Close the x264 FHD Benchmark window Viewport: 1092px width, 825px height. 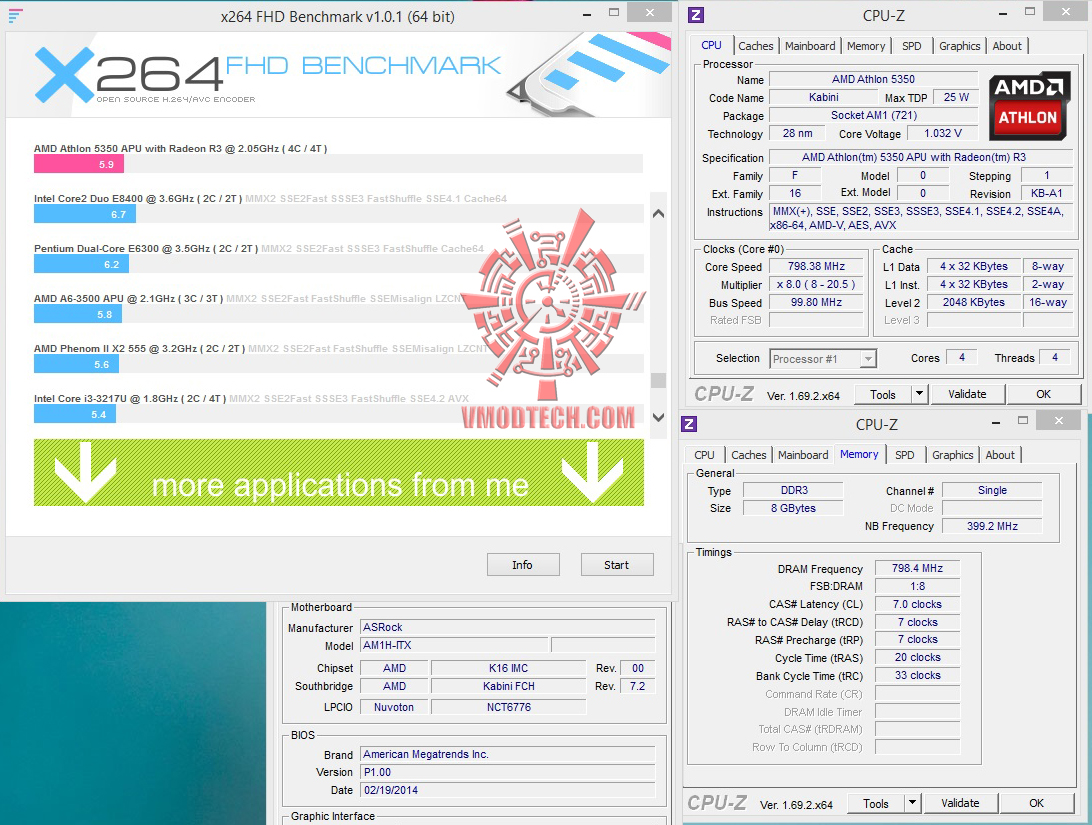coord(650,13)
